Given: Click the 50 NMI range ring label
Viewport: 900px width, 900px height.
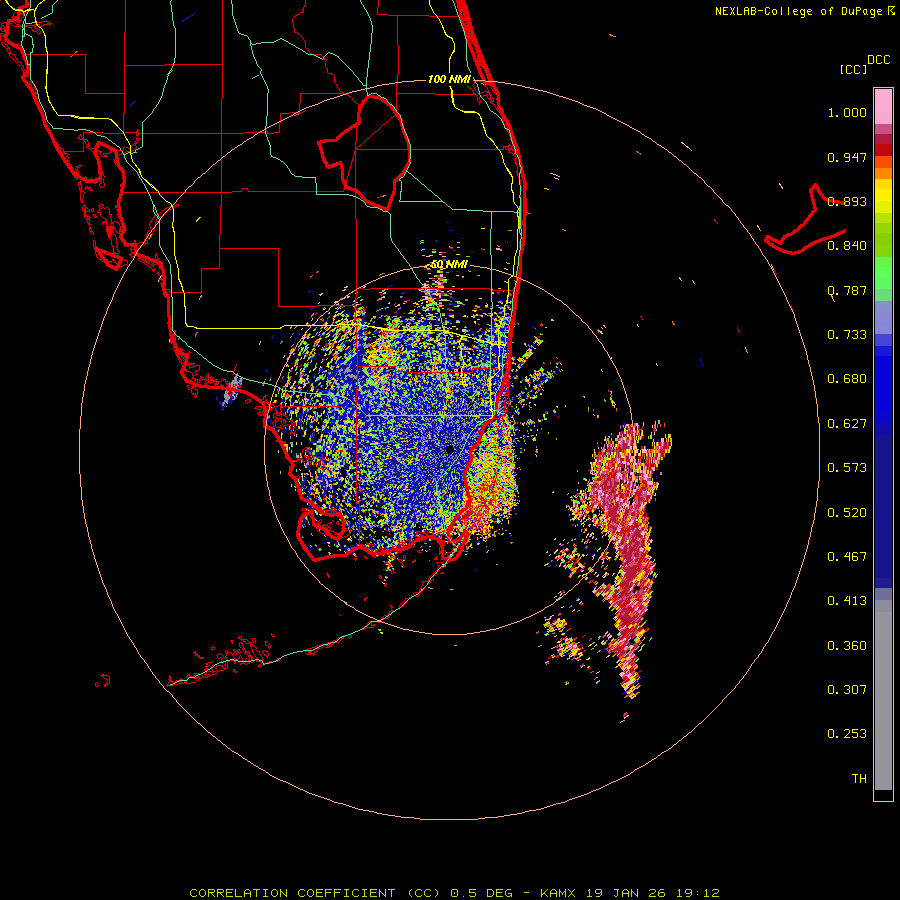Looking at the screenshot, I should coord(449,265).
